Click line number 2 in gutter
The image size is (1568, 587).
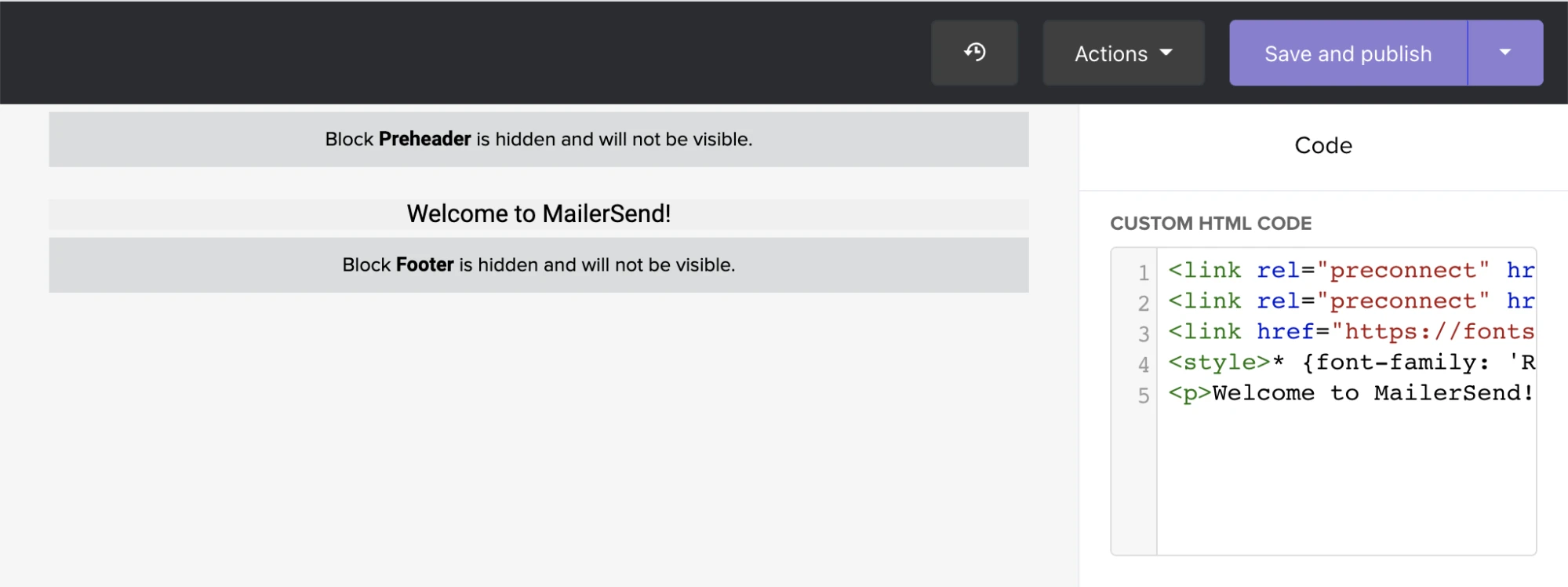(1143, 303)
